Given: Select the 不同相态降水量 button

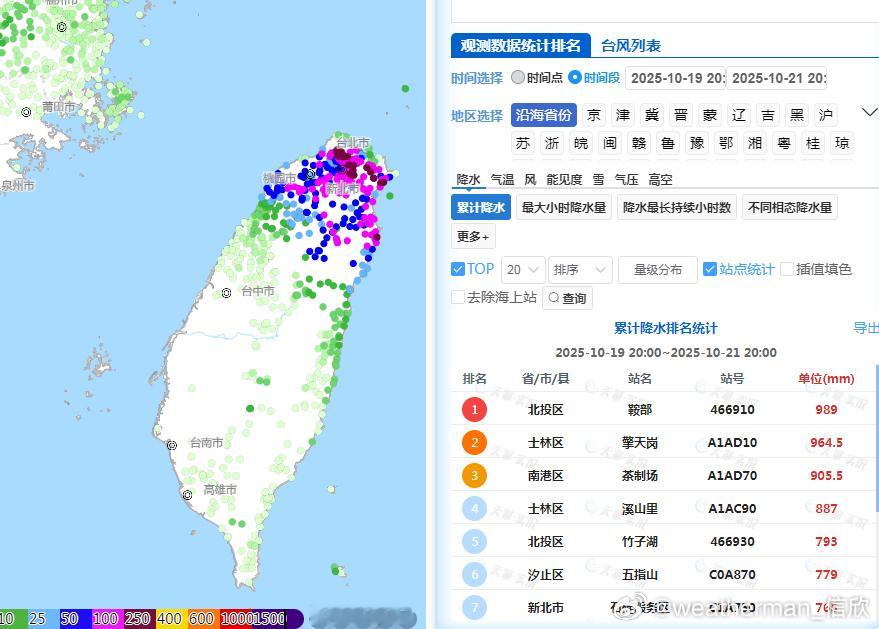Looking at the screenshot, I should (x=789, y=207).
